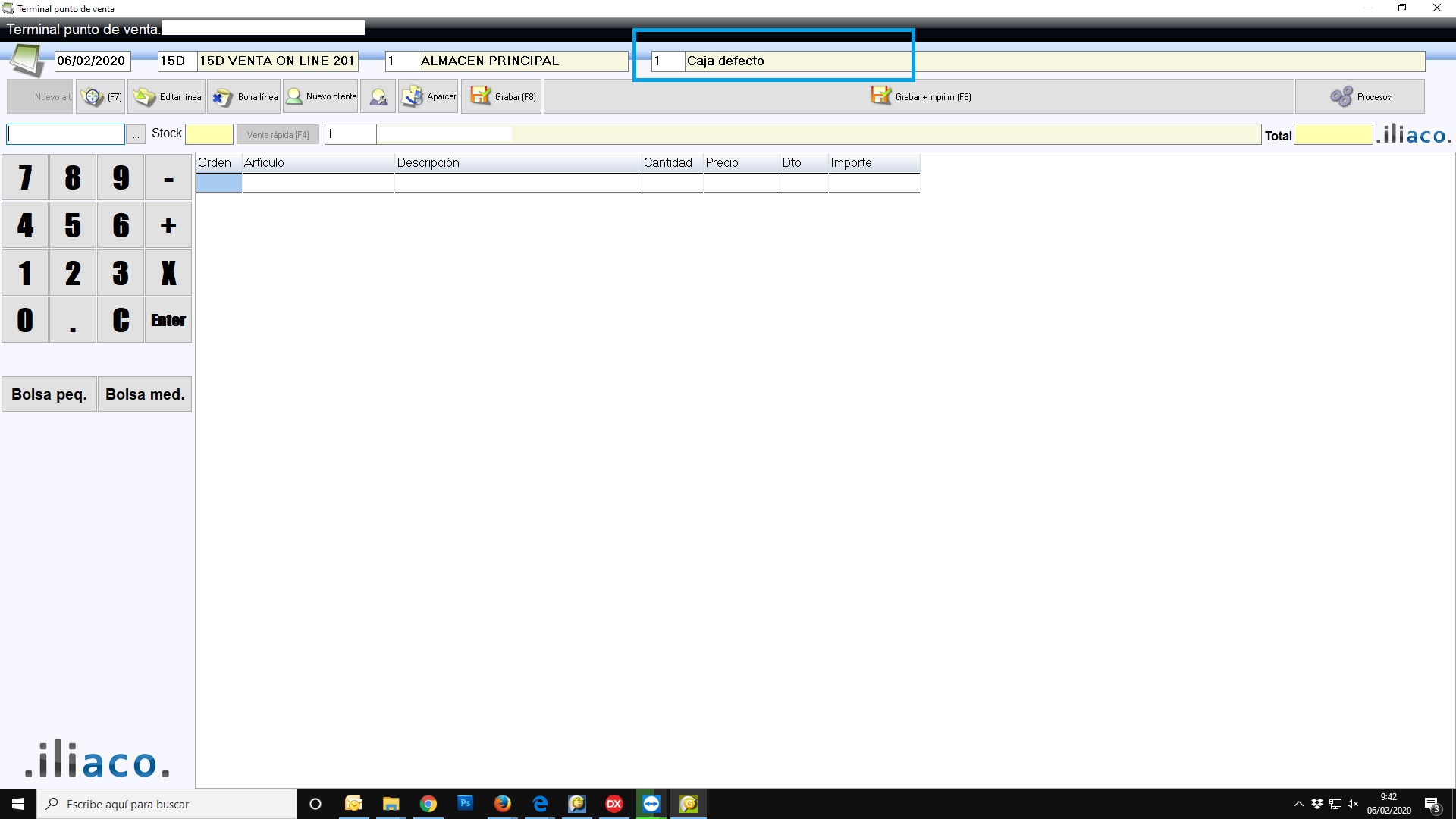The height and width of the screenshot is (819, 1456).
Task: Click the Stock value field
Action: click(209, 134)
